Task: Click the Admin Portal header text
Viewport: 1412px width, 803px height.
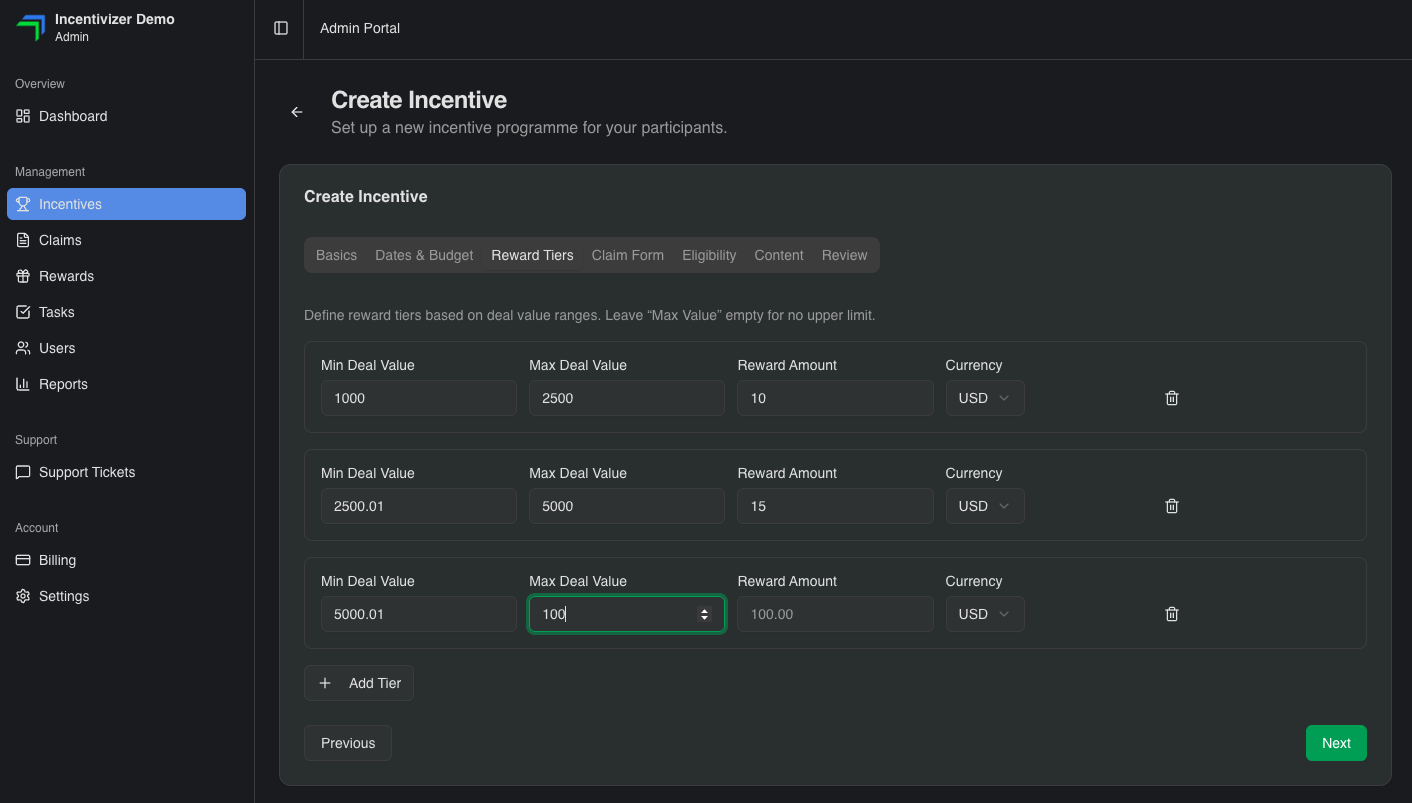Action: tap(360, 28)
